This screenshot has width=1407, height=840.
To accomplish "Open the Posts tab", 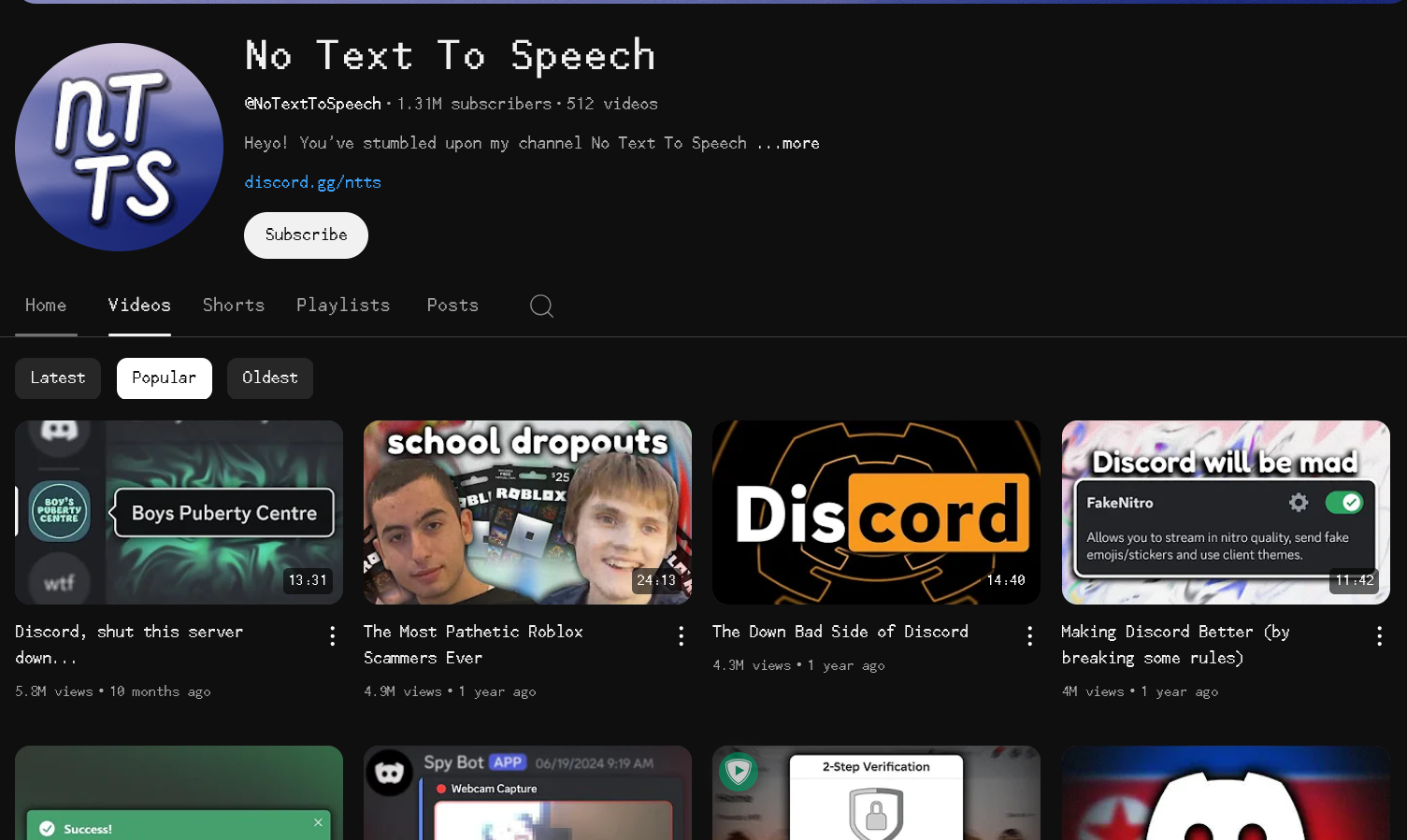I will tap(452, 306).
